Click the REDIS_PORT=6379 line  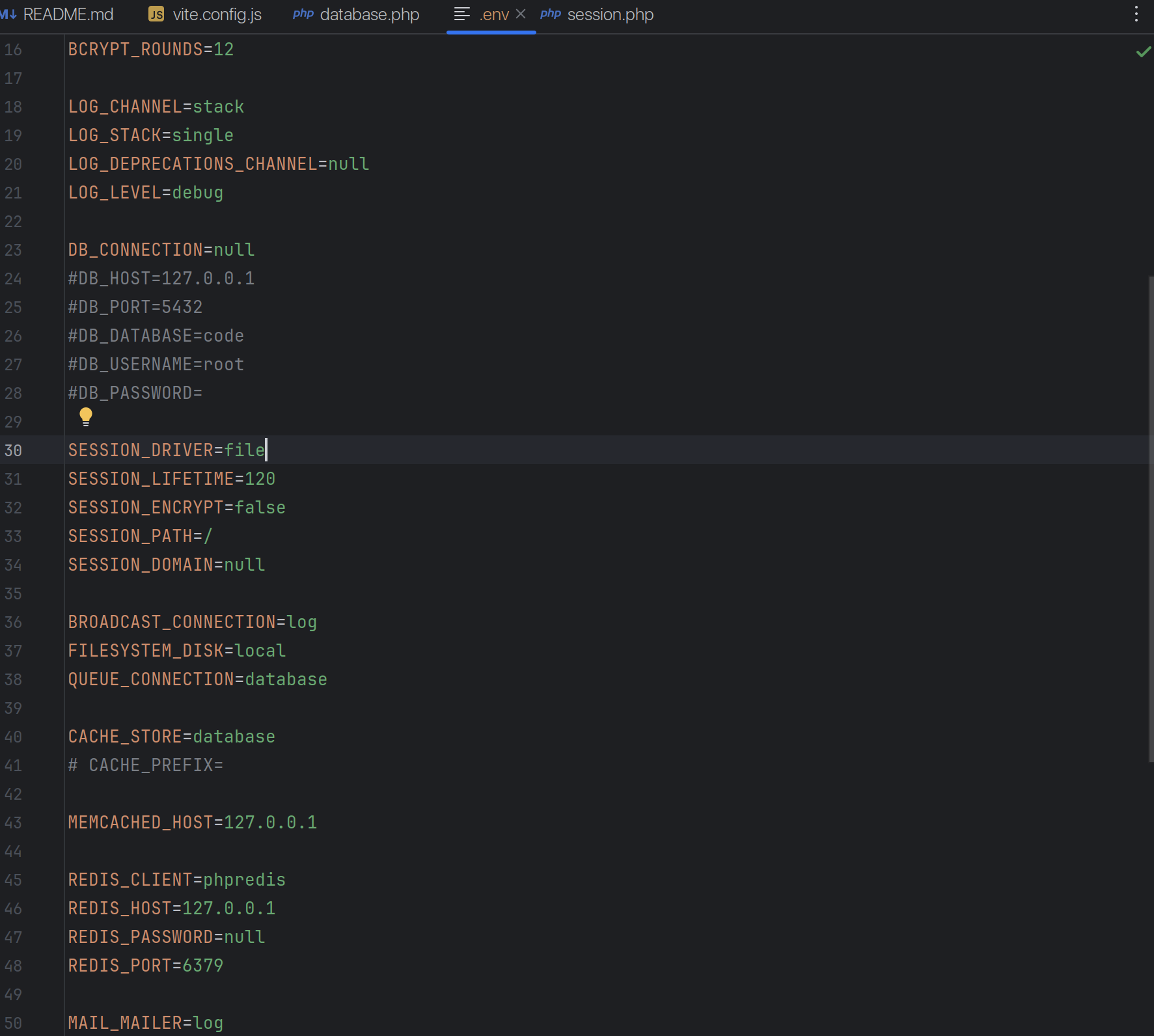click(146, 966)
